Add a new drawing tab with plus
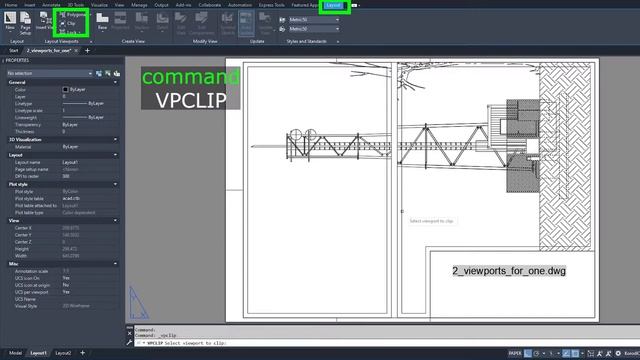The height and width of the screenshot is (360, 640). [87, 51]
